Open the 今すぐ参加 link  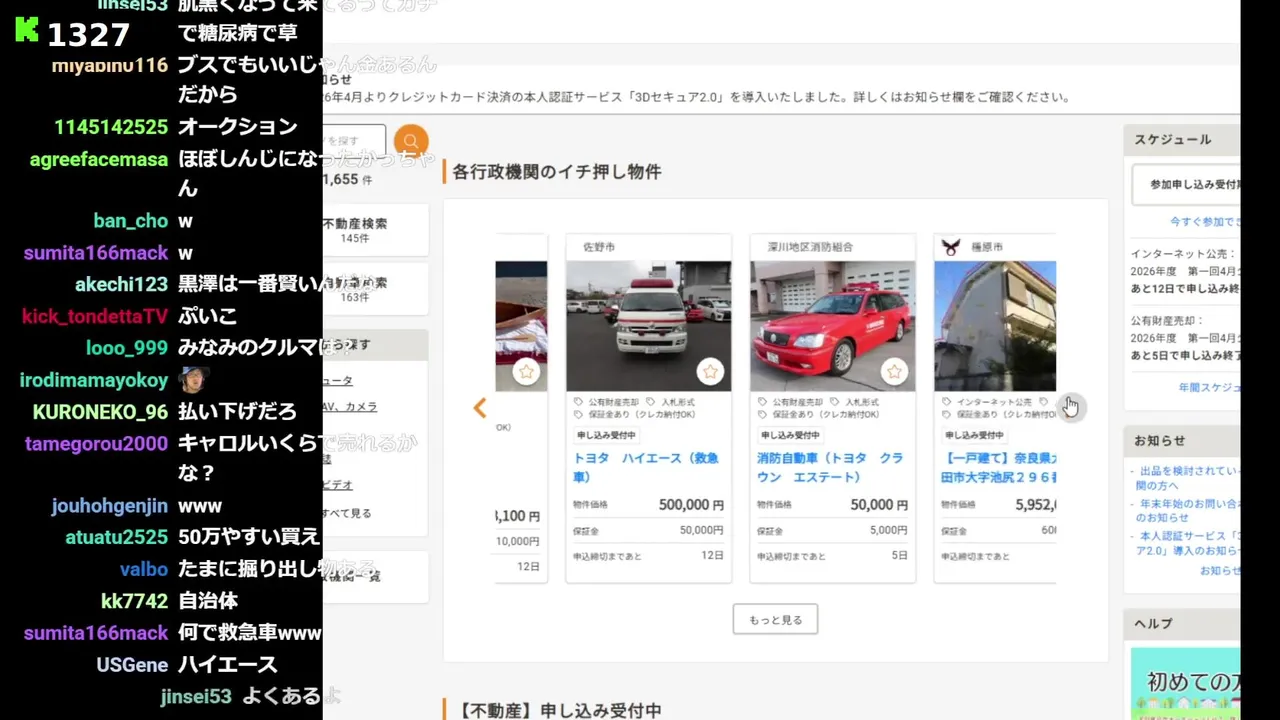(x=1205, y=221)
